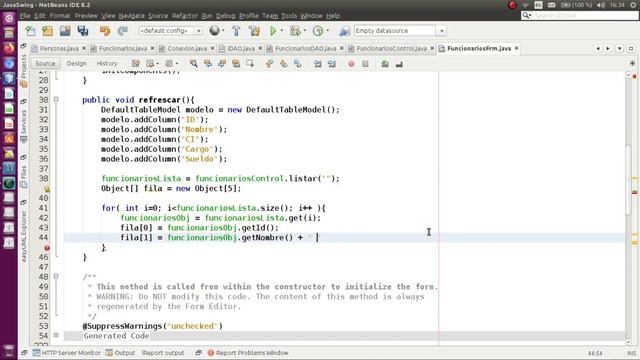Click the Undo arrow icon
The height and width of the screenshot is (360, 640).
(x=105, y=31)
